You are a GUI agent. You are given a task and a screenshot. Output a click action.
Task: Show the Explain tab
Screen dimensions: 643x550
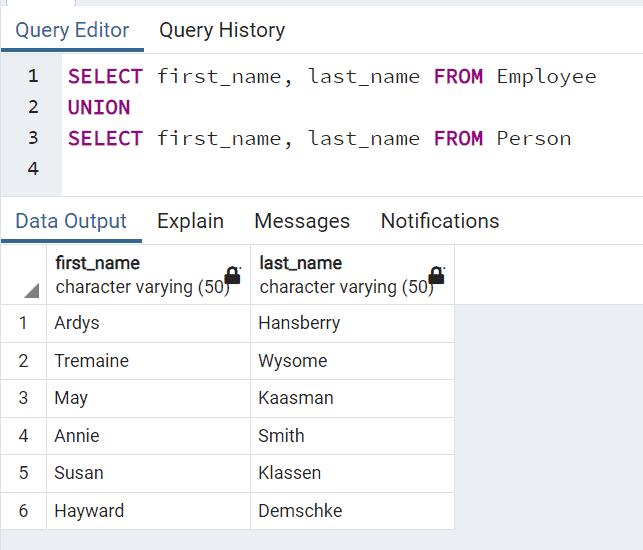click(x=190, y=221)
